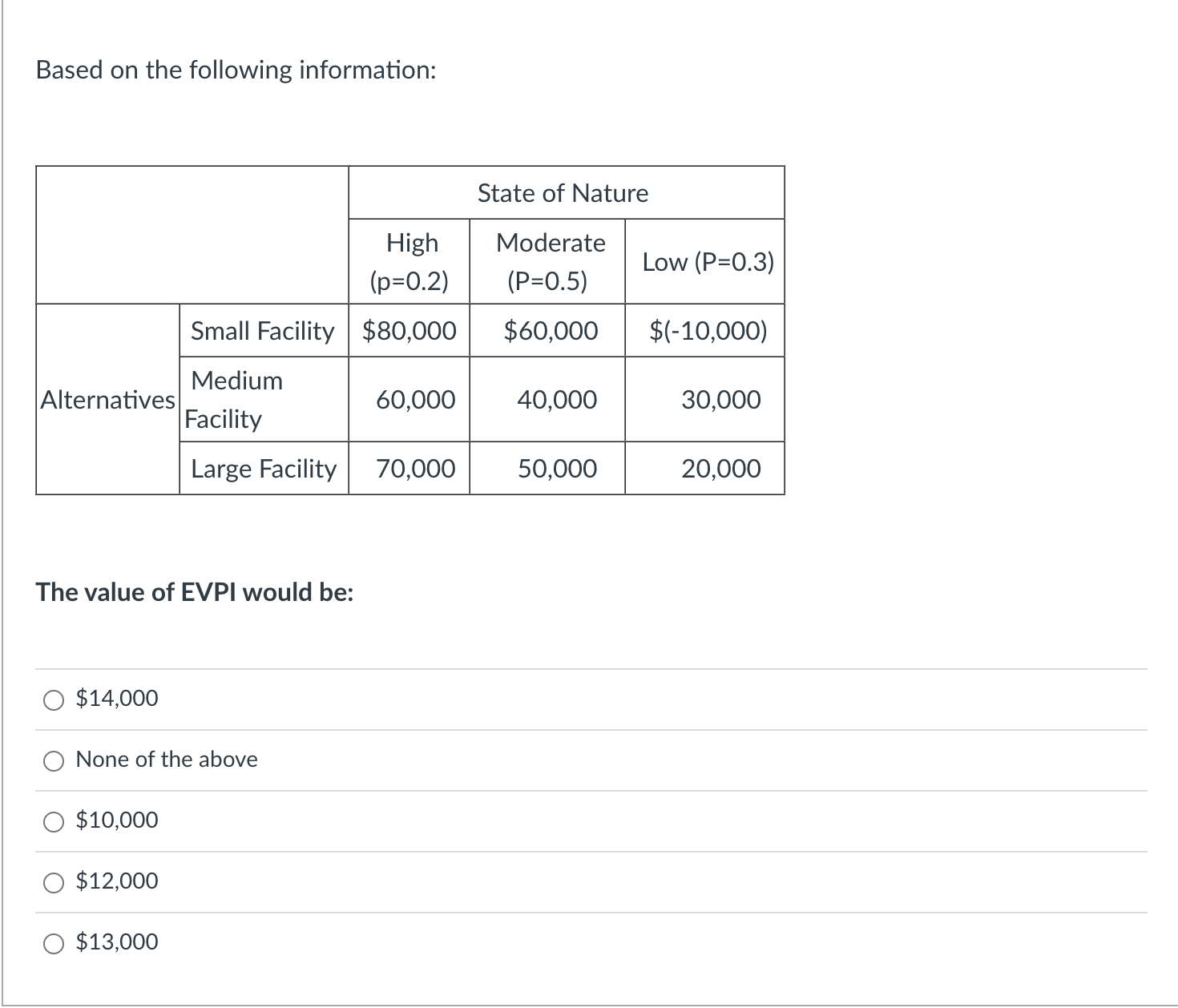Click the None of the above label
Viewport: 1178px width, 1008px height.
(x=167, y=760)
